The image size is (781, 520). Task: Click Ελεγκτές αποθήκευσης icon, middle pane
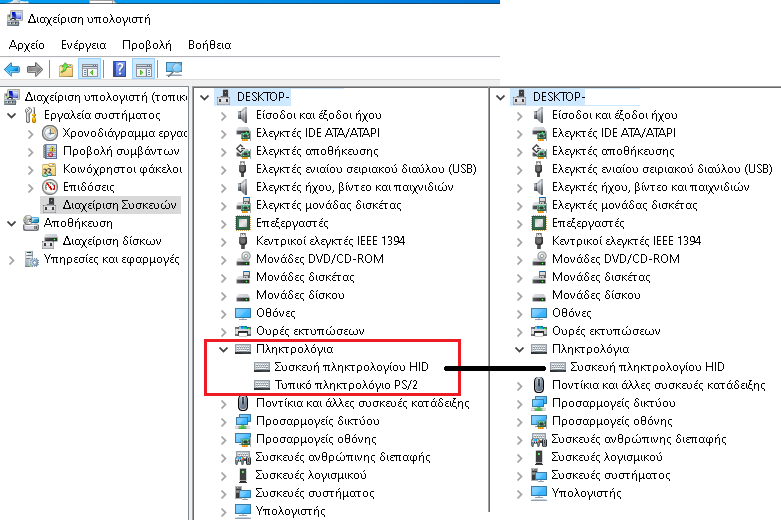coord(243,151)
